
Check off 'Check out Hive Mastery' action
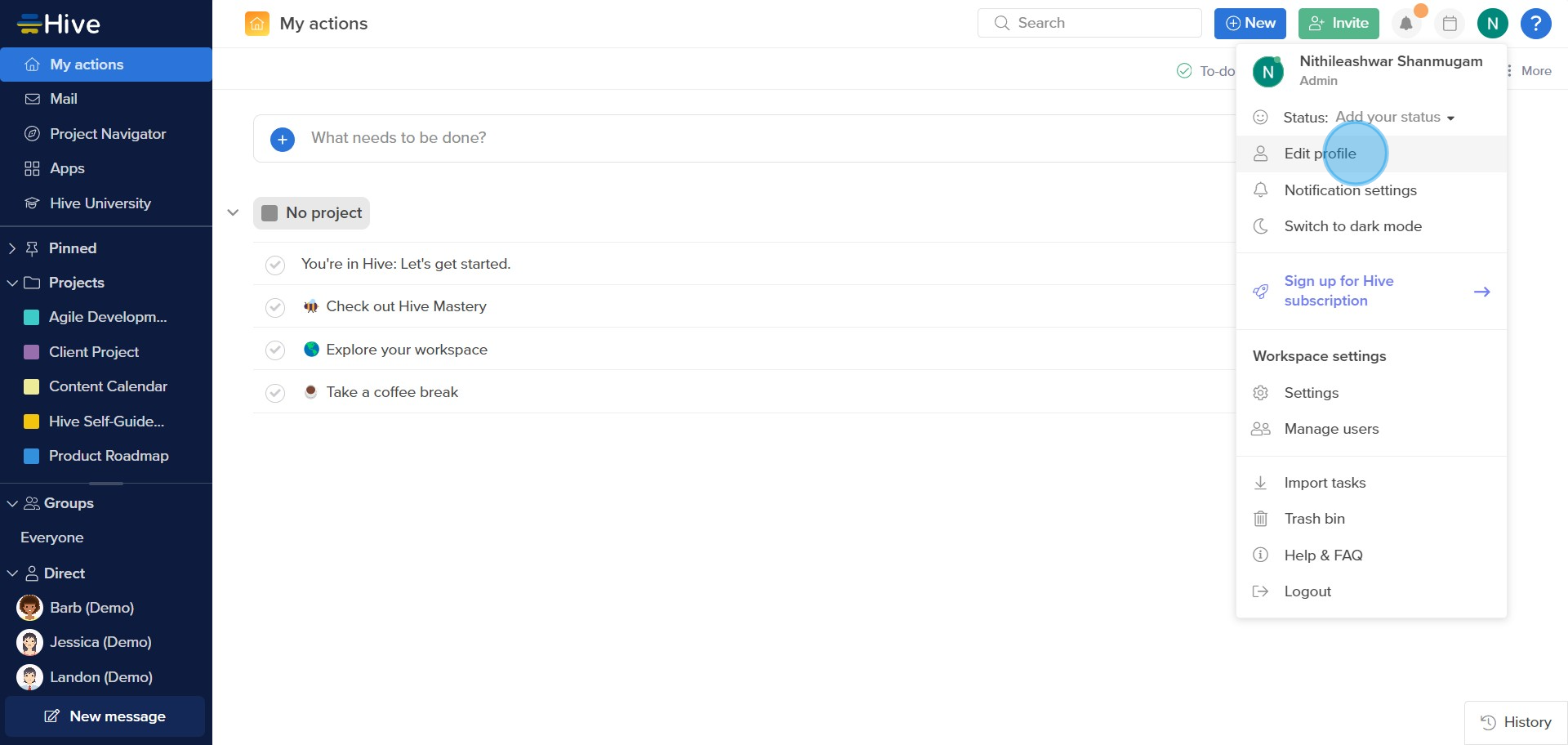click(x=275, y=307)
